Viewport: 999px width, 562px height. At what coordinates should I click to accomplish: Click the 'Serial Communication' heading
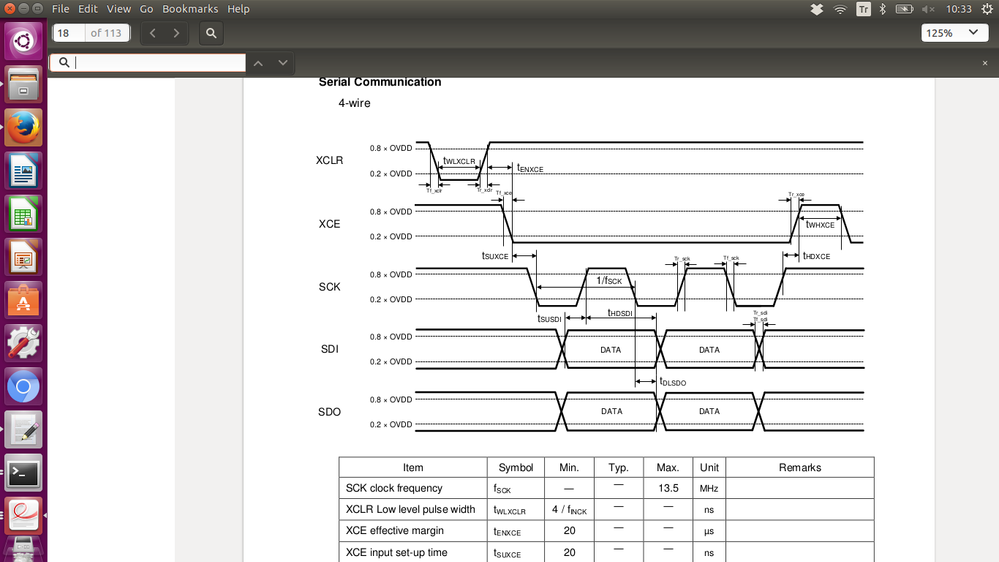[380, 82]
